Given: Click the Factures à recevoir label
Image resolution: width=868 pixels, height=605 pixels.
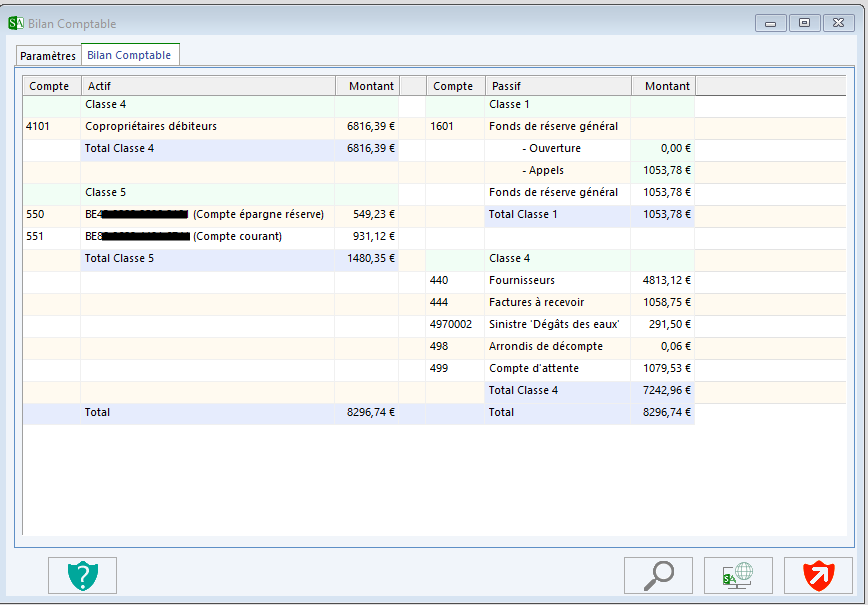Looking at the screenshot, I should click(536, 302).
